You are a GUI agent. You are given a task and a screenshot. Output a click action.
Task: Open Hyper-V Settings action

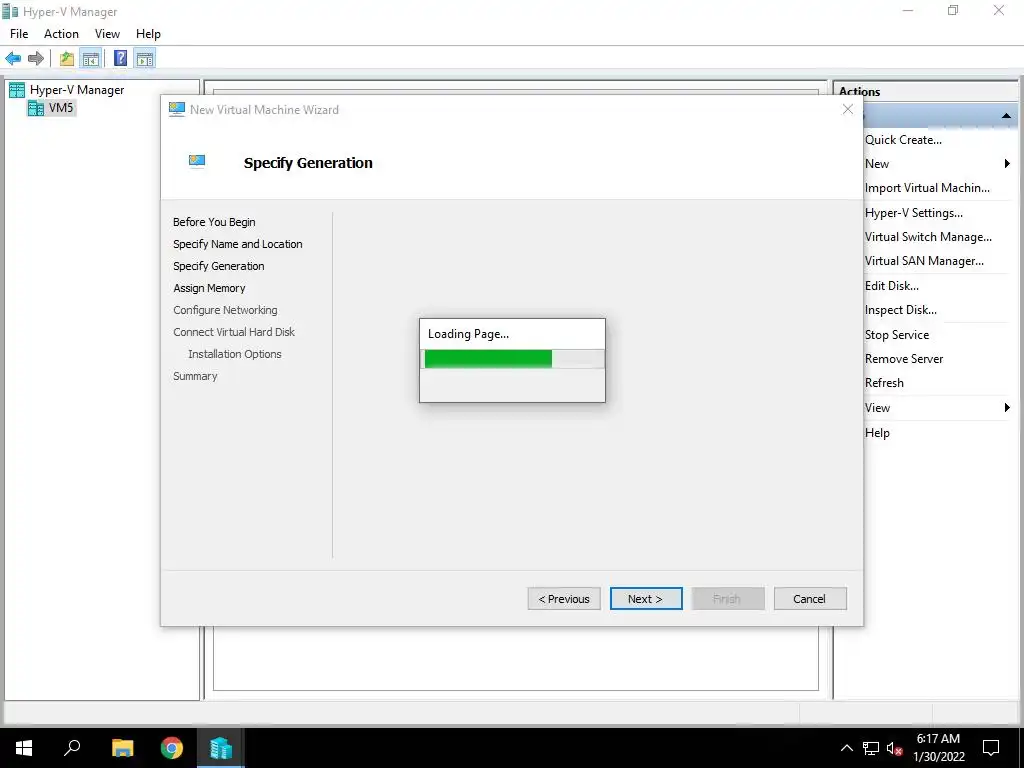pos(914,213)
